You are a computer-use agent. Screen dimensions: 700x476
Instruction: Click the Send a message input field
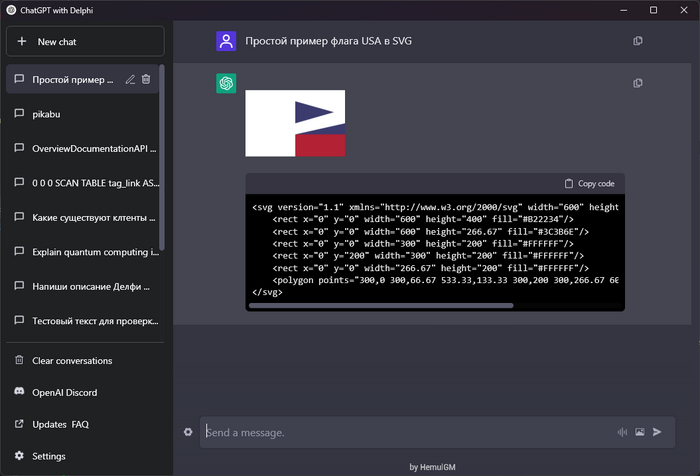click(x=400, y=432)
